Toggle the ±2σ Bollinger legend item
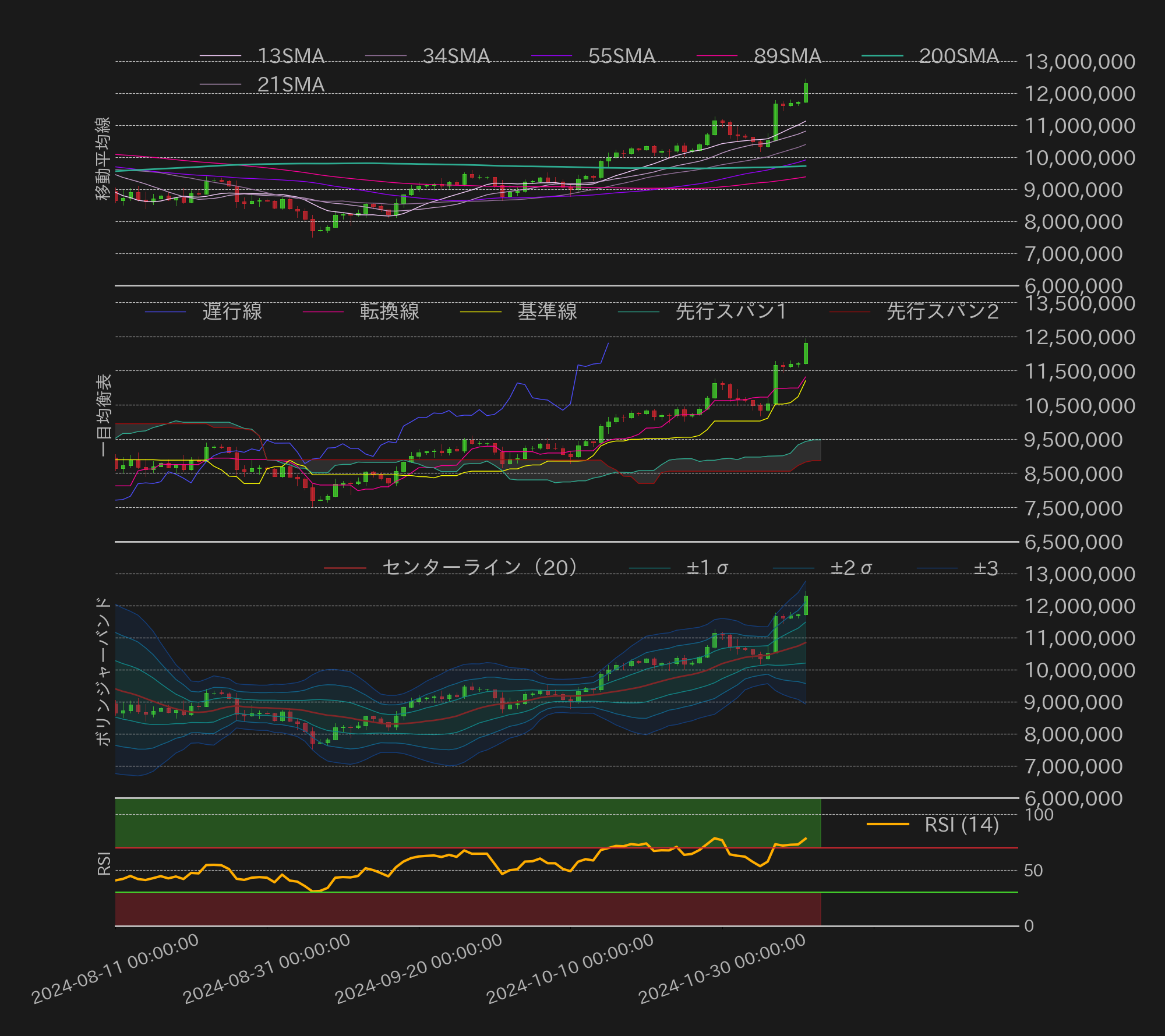 (x=850, y=568)
